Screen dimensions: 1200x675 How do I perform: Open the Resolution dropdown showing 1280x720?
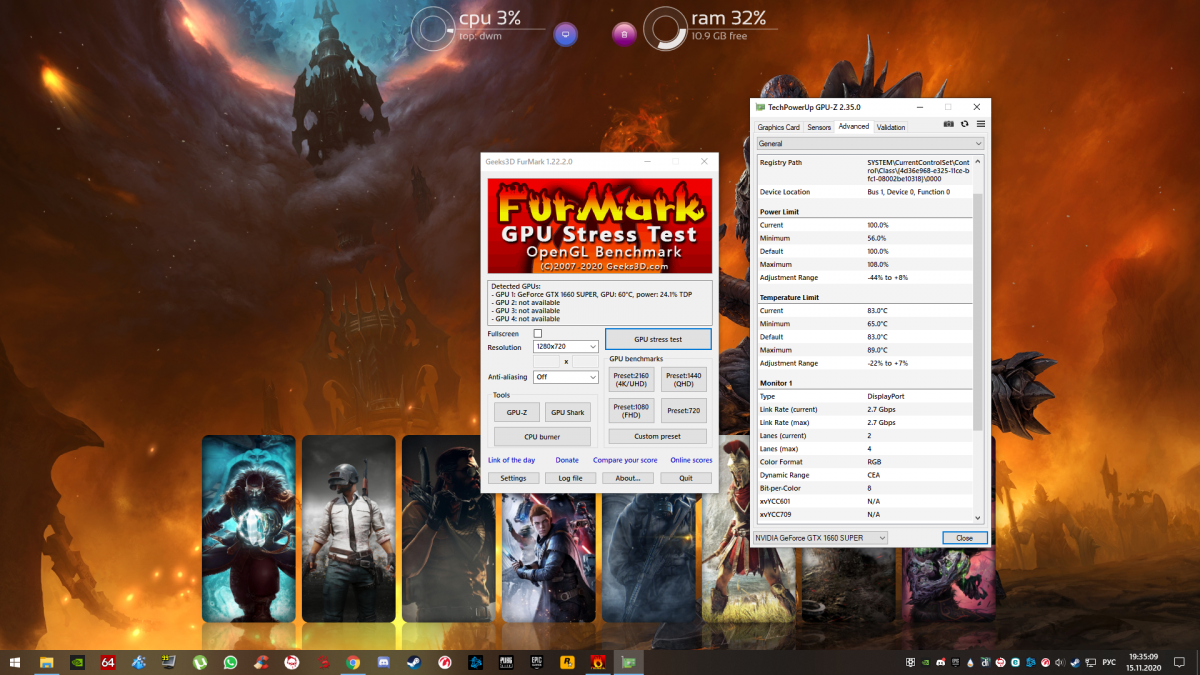tap(565, 347)
